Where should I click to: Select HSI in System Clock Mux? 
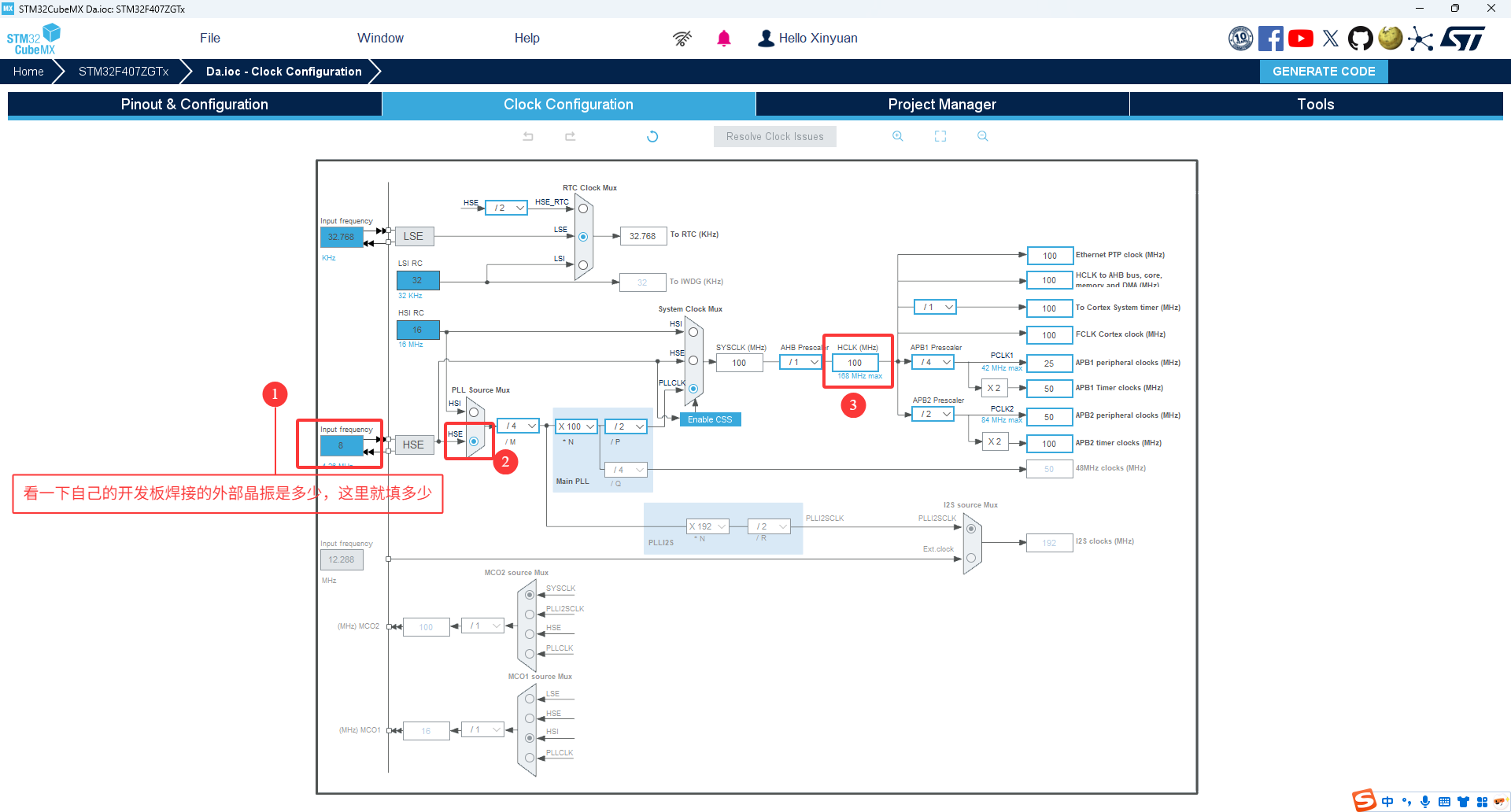pos(693,332)
